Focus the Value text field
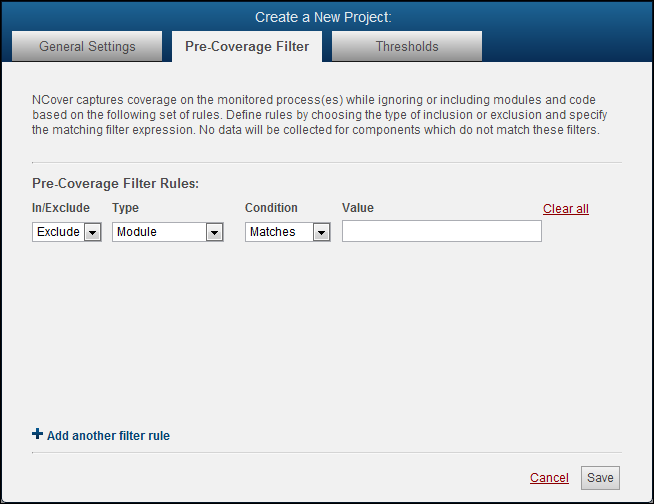 [x=441, y=232]
